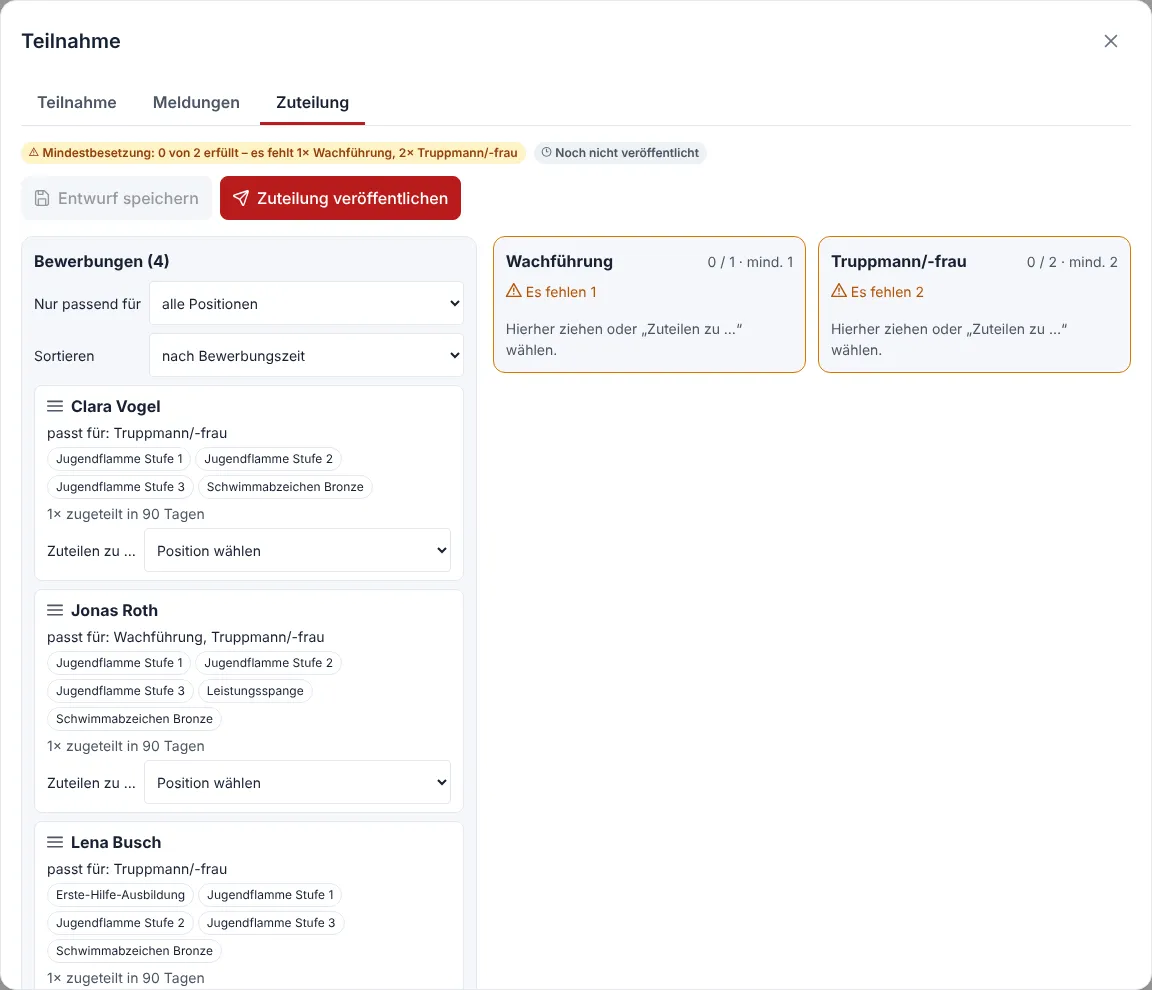Open Clara Vogel's 'Zuteilen zu' position dropdown
Screen dimensions: 1152x990
[x=298, y=550]
